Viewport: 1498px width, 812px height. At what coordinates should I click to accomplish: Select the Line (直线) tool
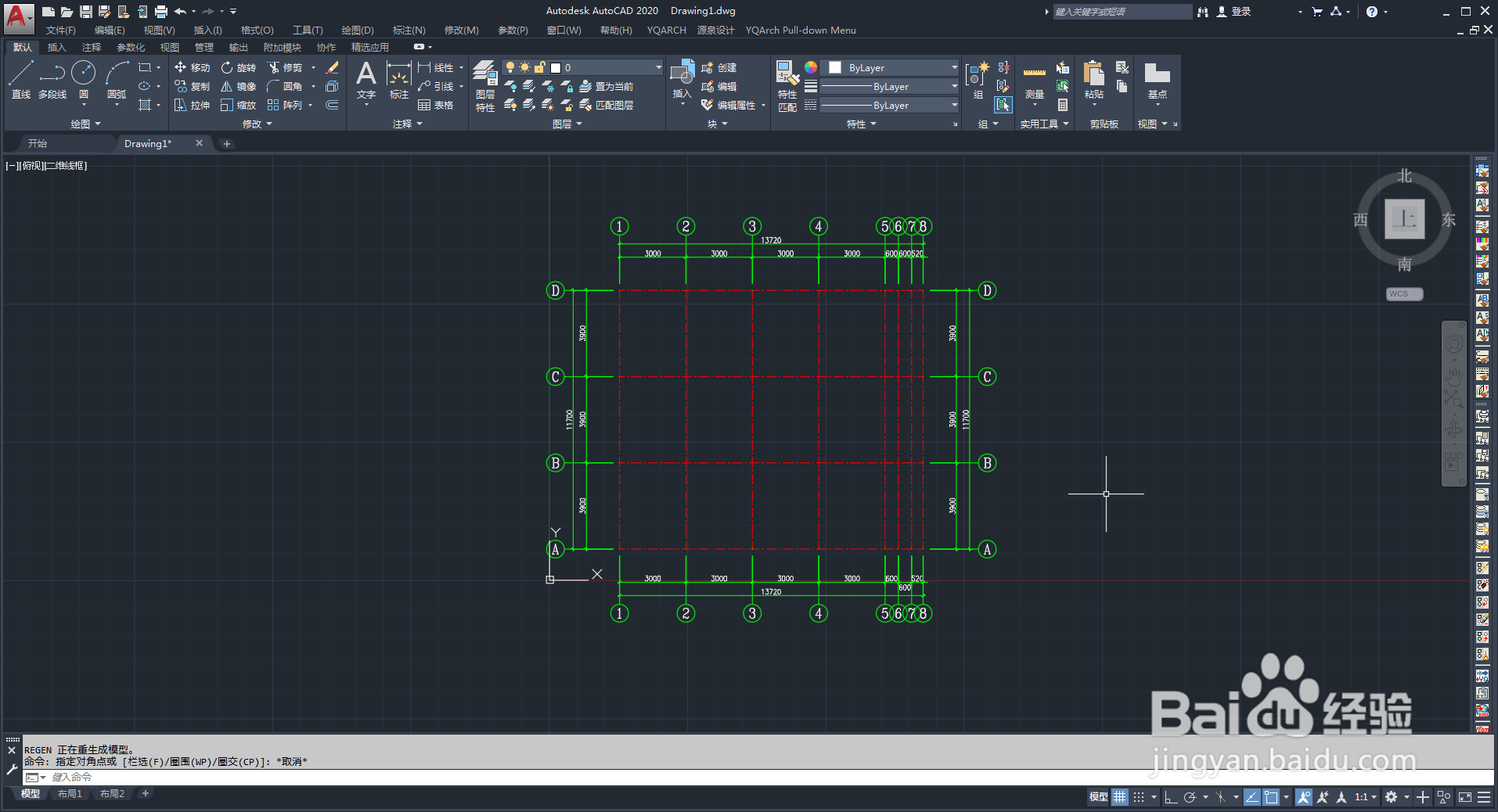coord(21,80)
